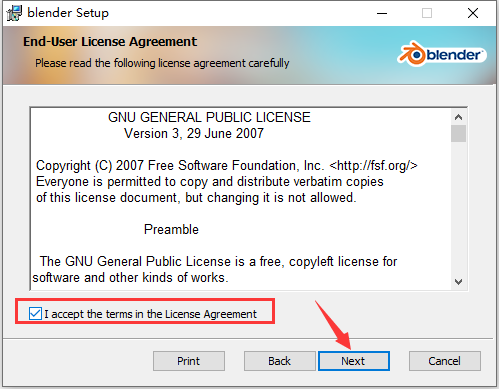Click the license scrollbar thumb

pyautogui.click(x=458, y=134)
